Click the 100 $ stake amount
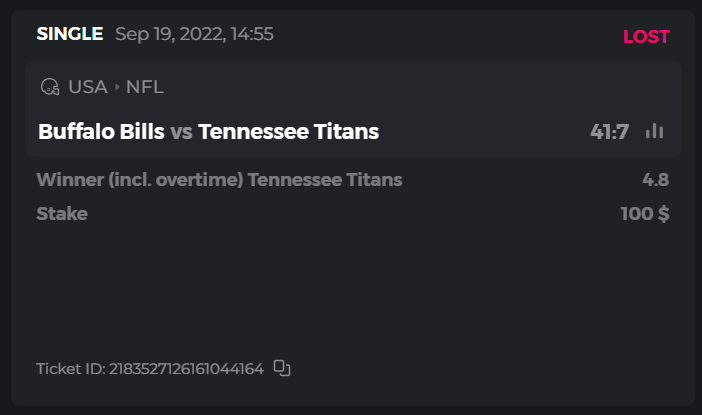The image size is (702, 415). pyautogui.click(x=644, y=213)
